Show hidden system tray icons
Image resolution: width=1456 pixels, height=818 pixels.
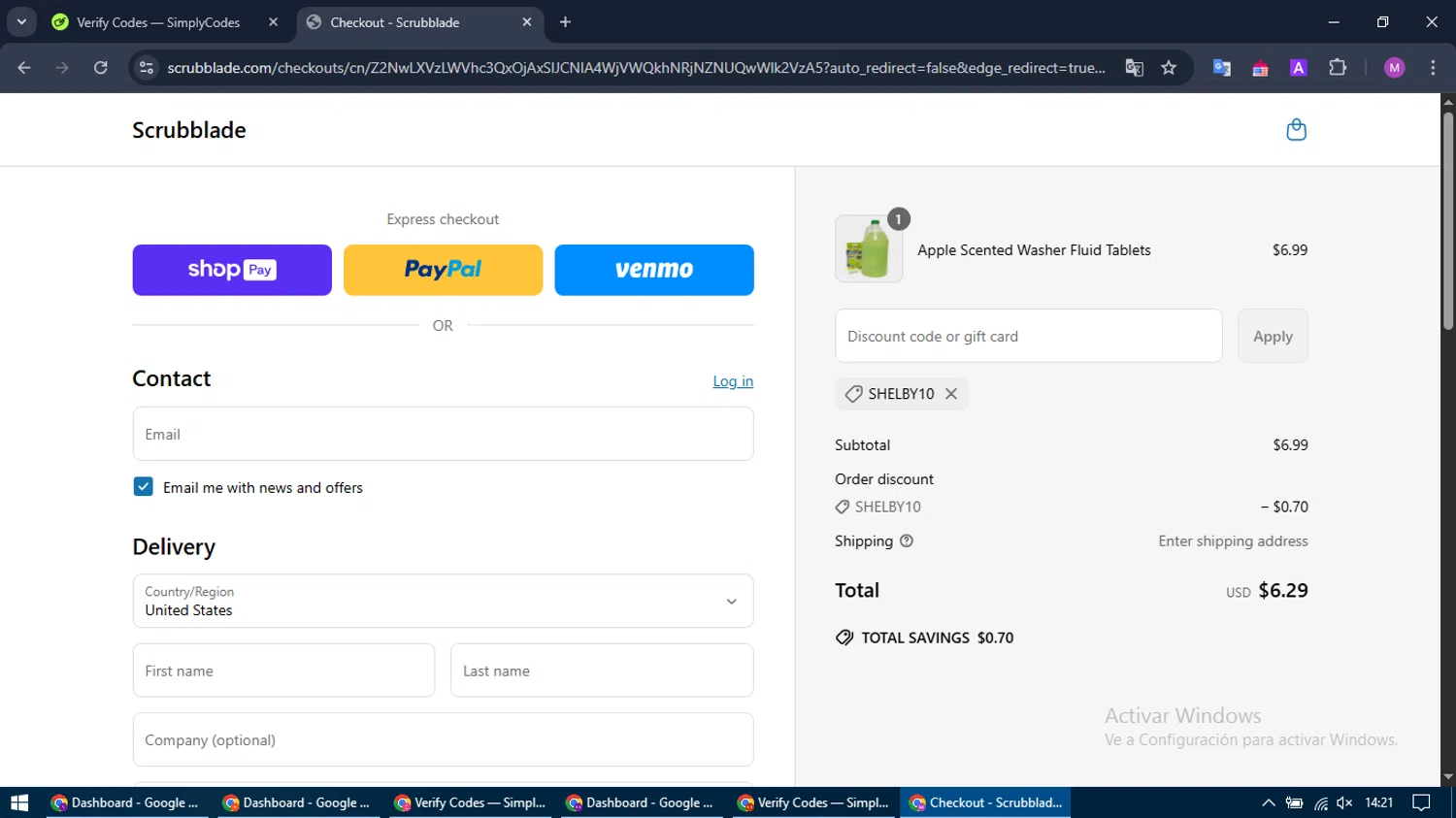click(x=1268, y=802)
